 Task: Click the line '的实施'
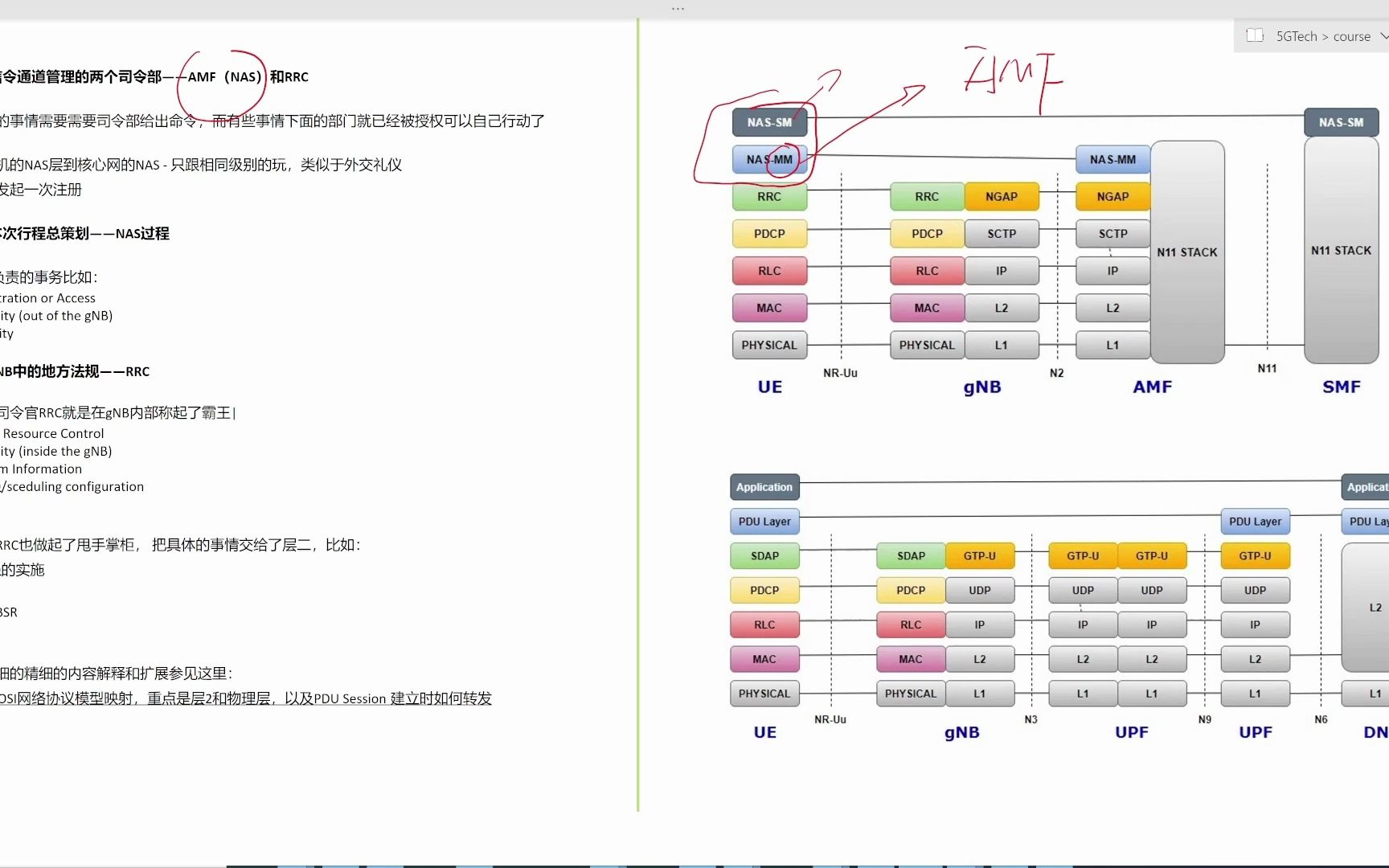pos(23,570)
